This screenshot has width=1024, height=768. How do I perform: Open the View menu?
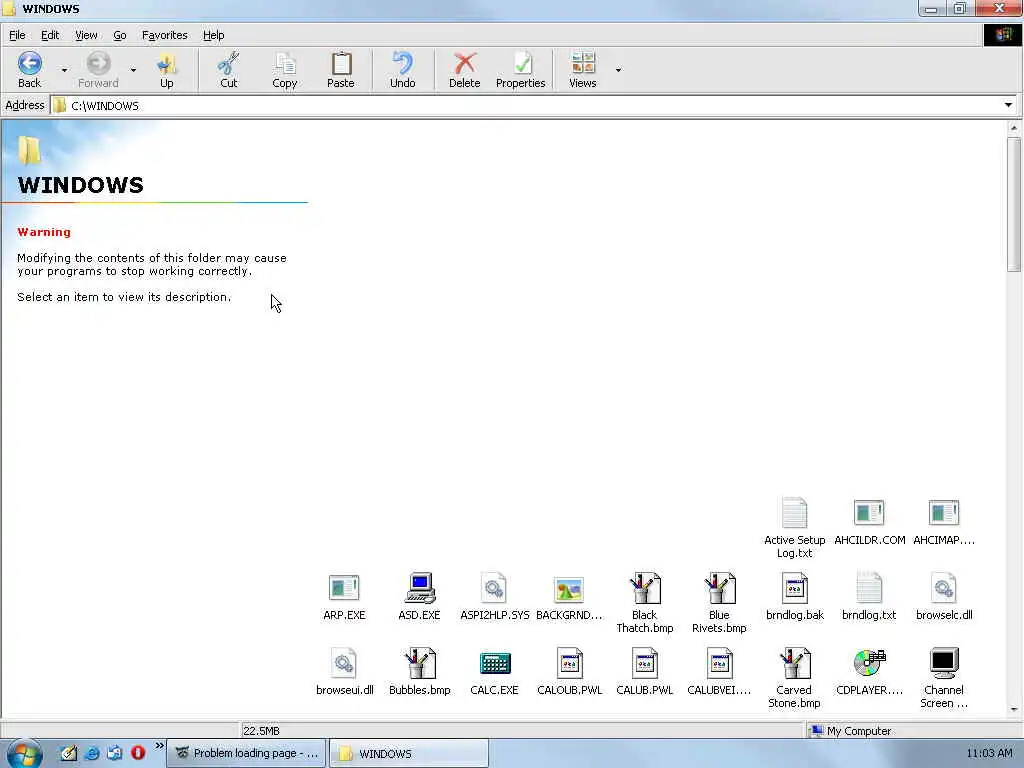coord(86,35)
